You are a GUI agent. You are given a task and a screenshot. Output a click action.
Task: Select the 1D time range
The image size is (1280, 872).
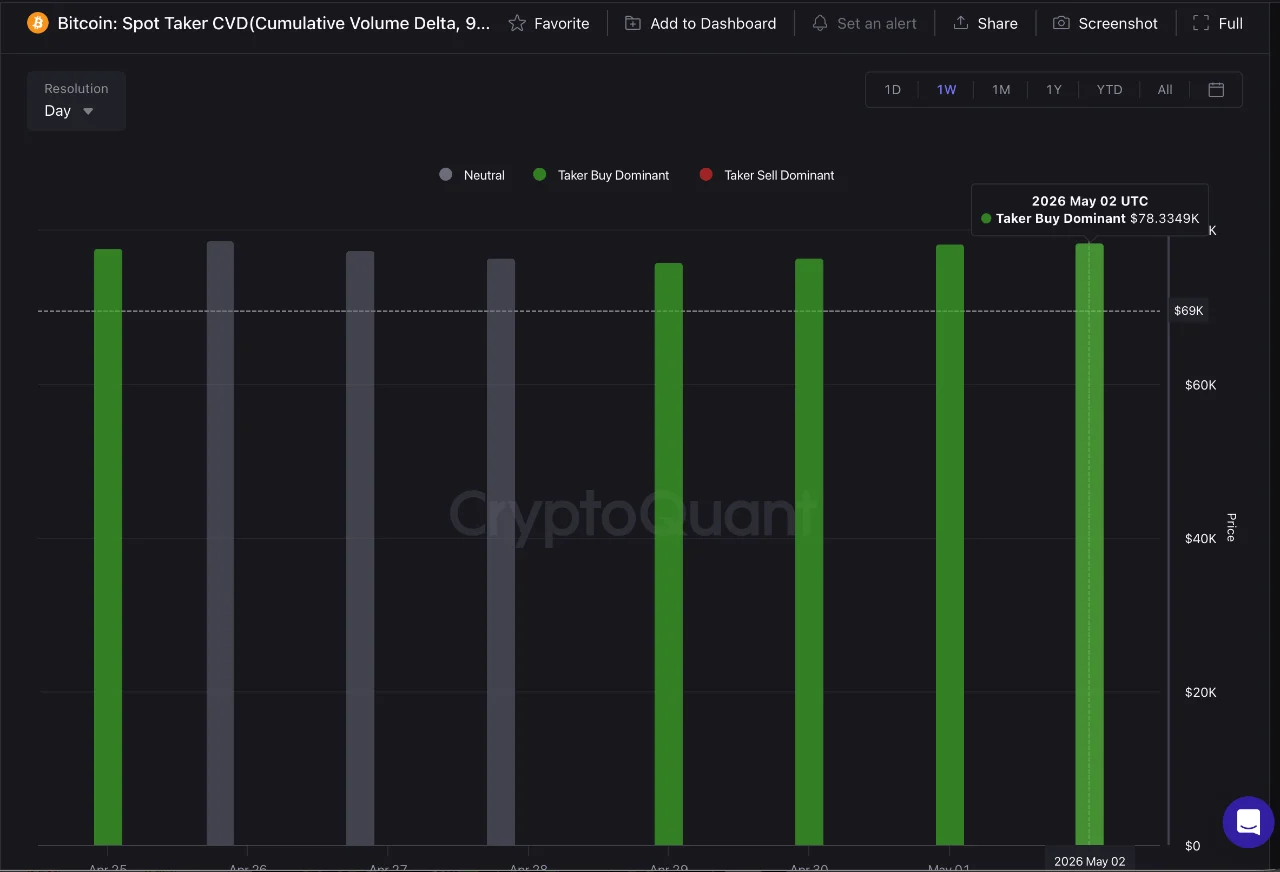click(893, 89)
